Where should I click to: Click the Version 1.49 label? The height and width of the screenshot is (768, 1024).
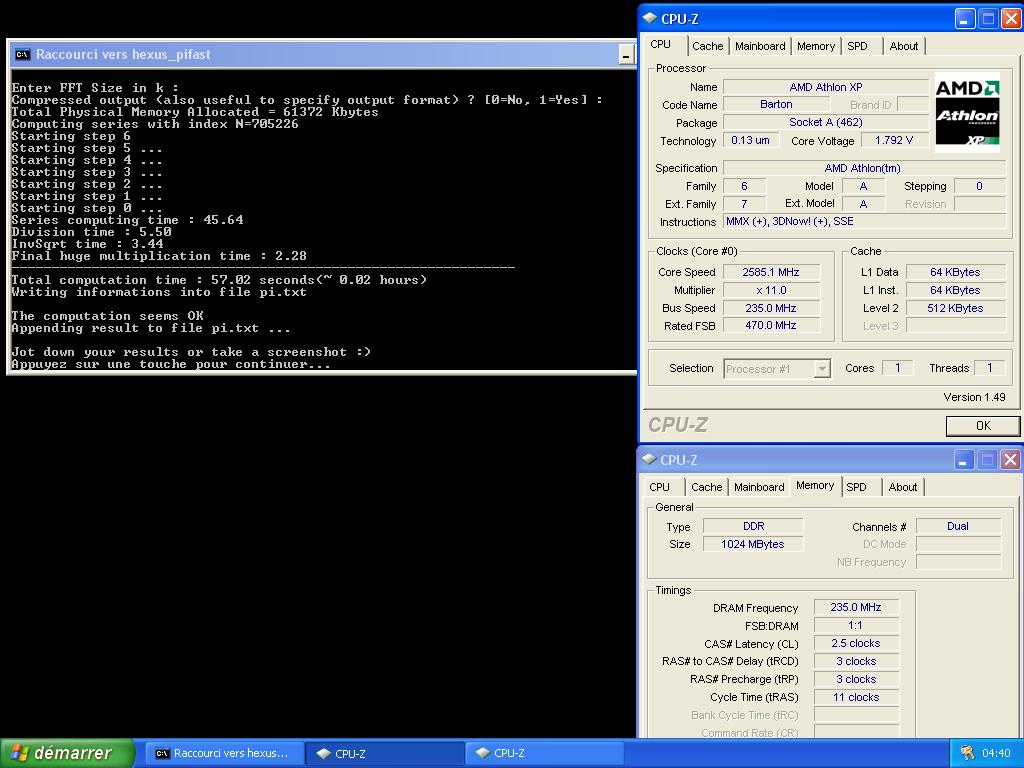coord(974,397)
